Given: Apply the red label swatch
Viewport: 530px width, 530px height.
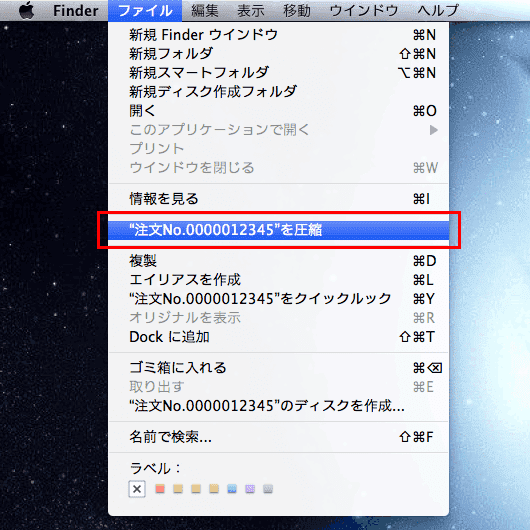Looking at the screenshot, I should pyautogui.click(x=160, y=489).
